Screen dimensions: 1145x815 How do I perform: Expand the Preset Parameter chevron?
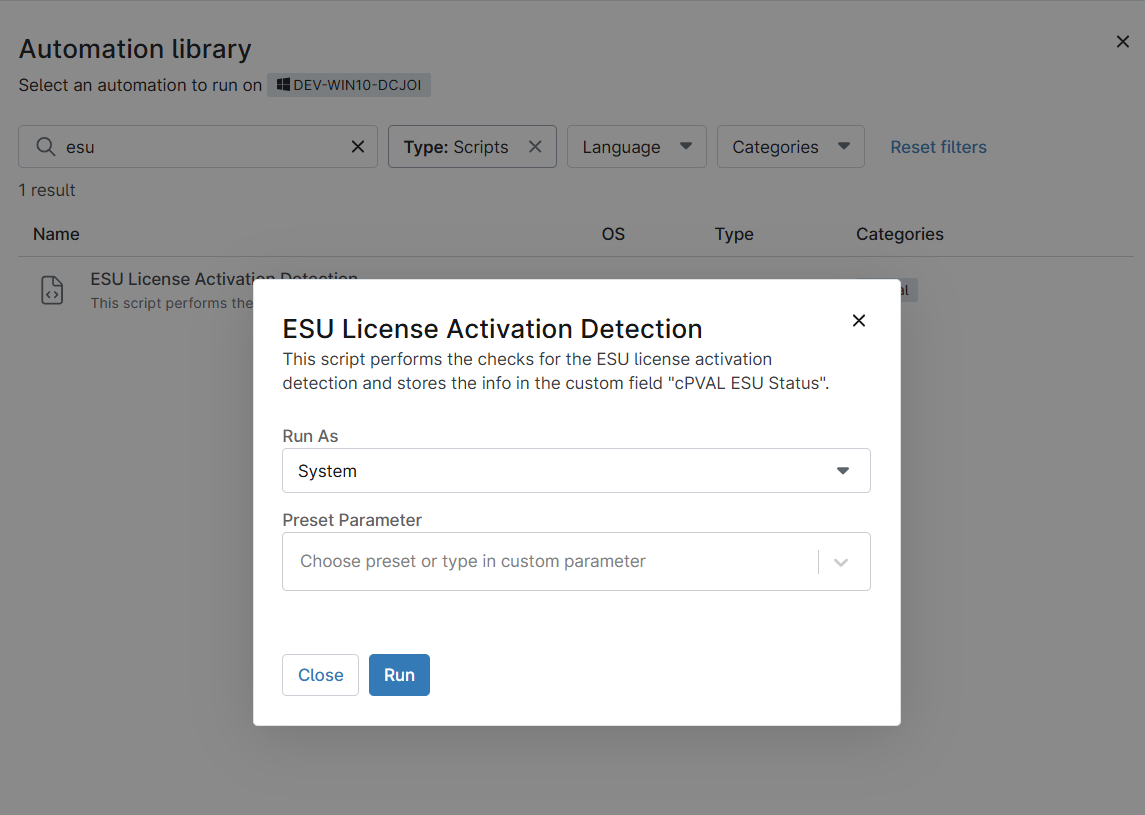(841, 562)
